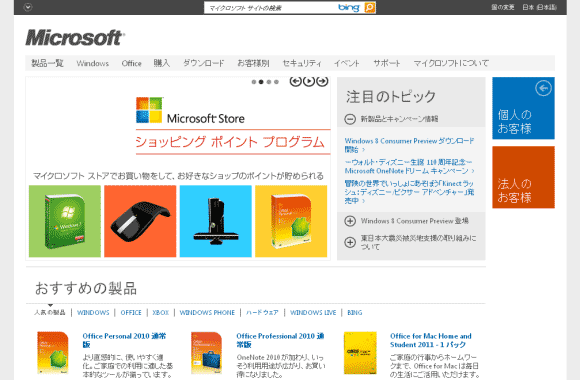The height and width of the screenshot is (380, 580).
Task: Select the WINDOWS product tab
Action: pyautogui.click(x=93, y=313)
